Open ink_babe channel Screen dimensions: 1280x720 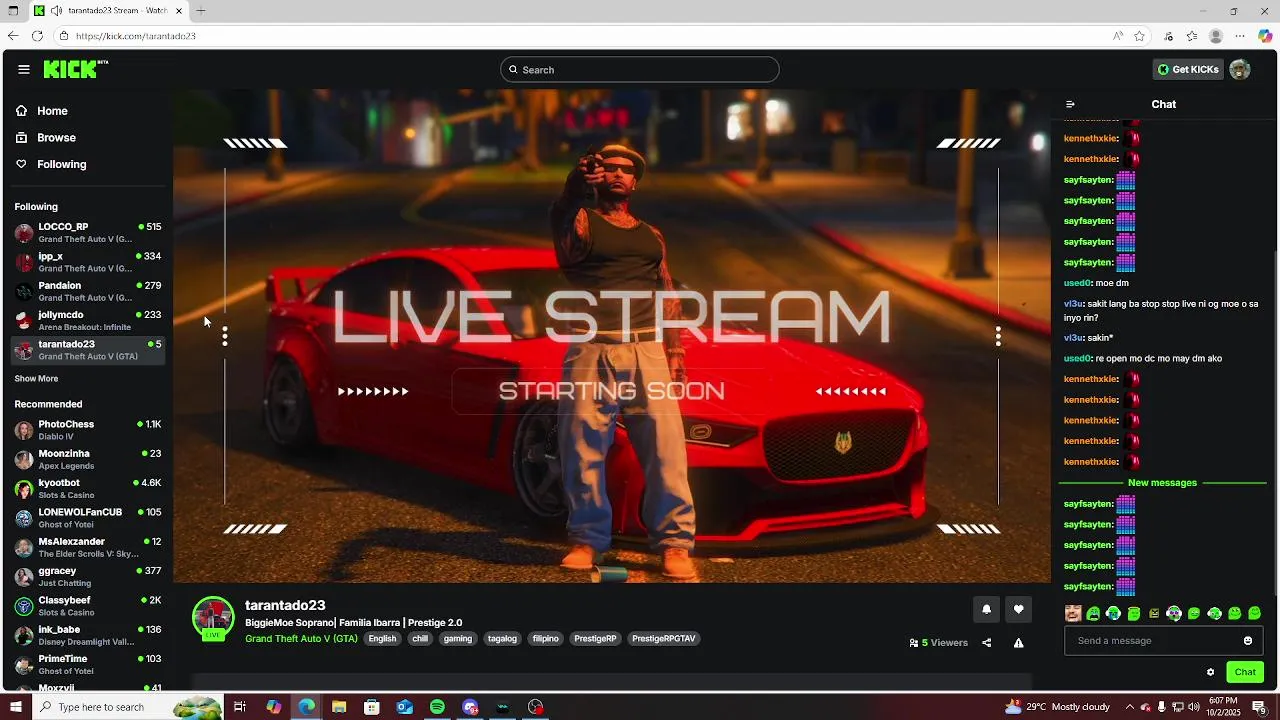click(x=88, y=636)
